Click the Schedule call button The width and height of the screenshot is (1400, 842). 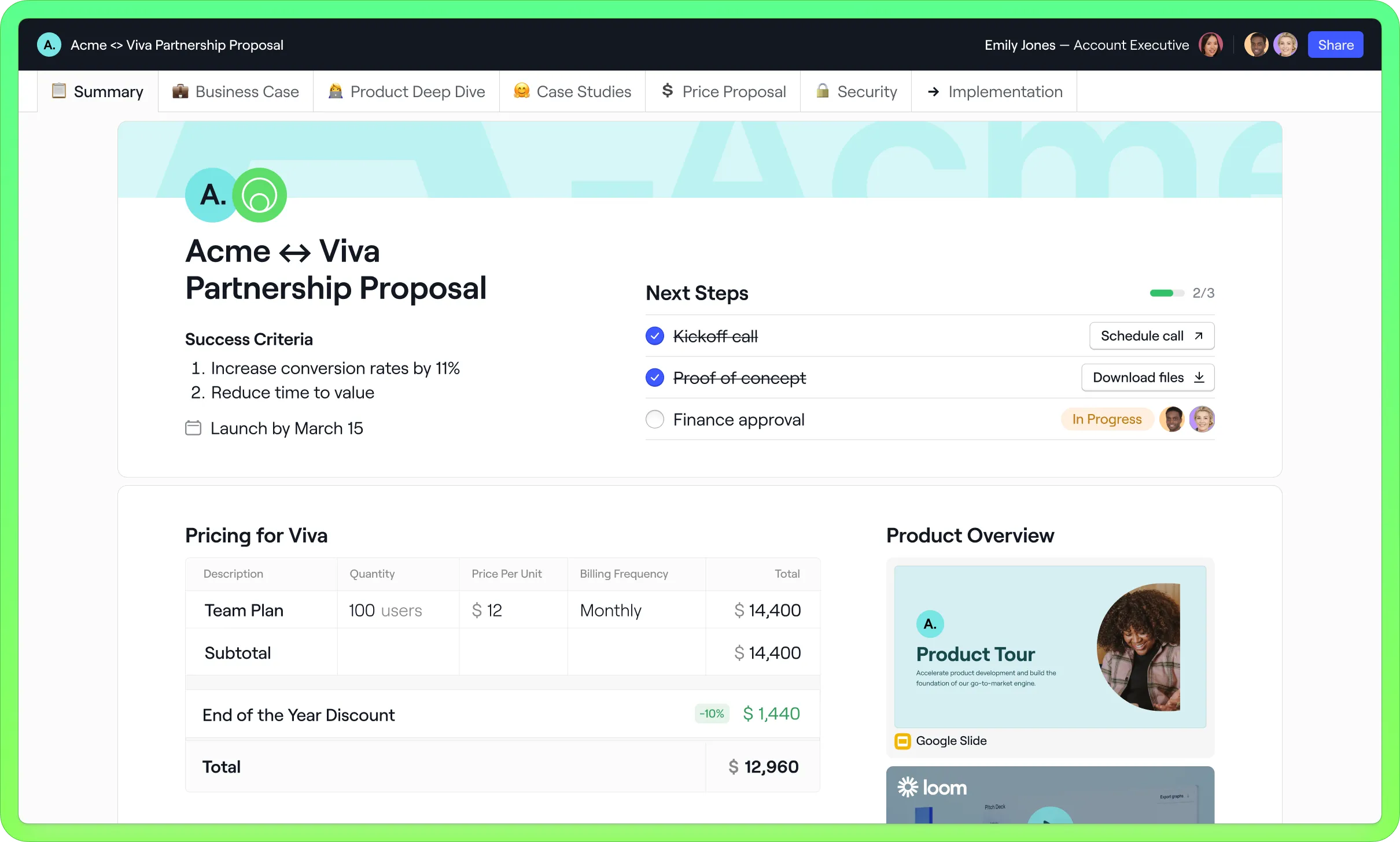1151,336
